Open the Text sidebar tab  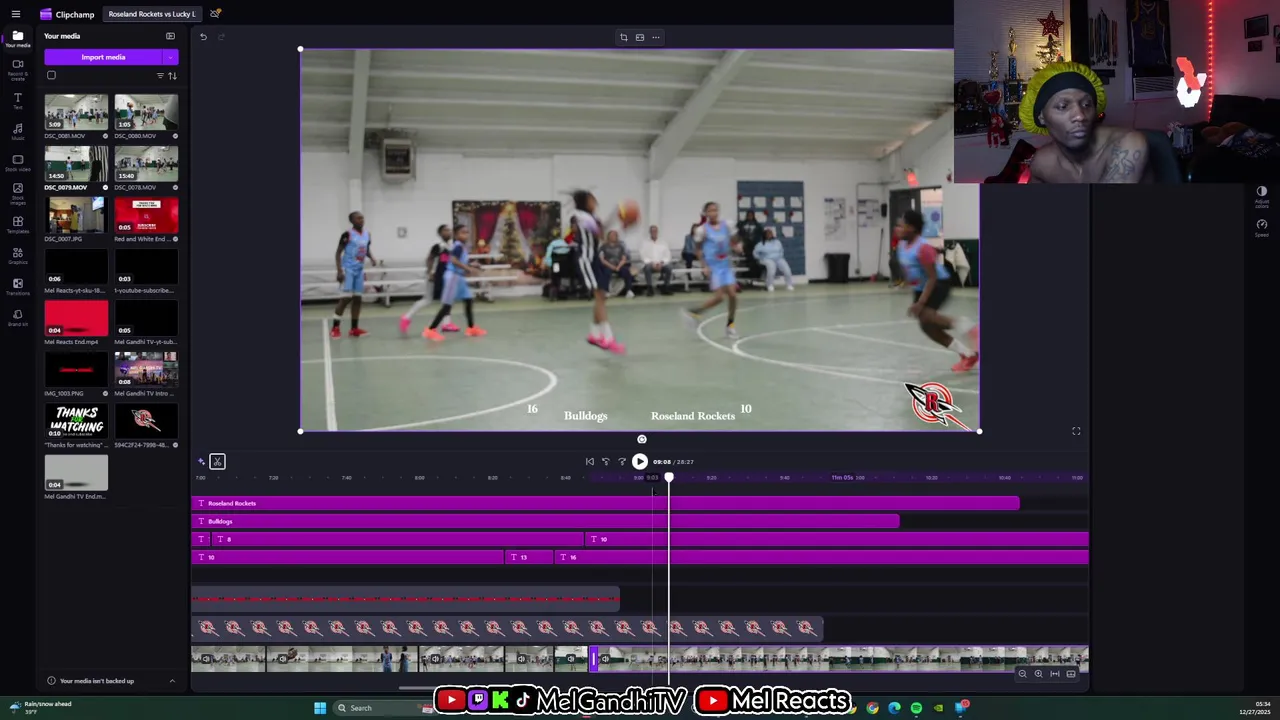pyautogui.click(x=17, y=101)
